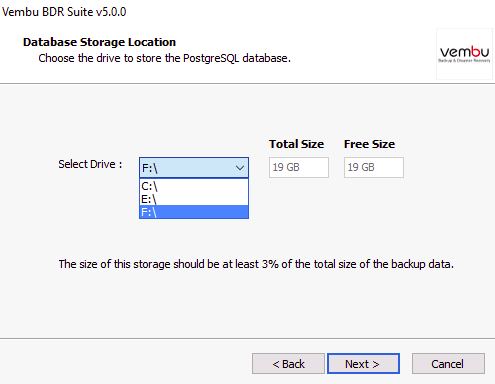Image resolution: width=495 pixels, height=384 pixels.
Task: Click the Vembu BDR Suite v5.0.0 title
Action: tap(64, 12)
